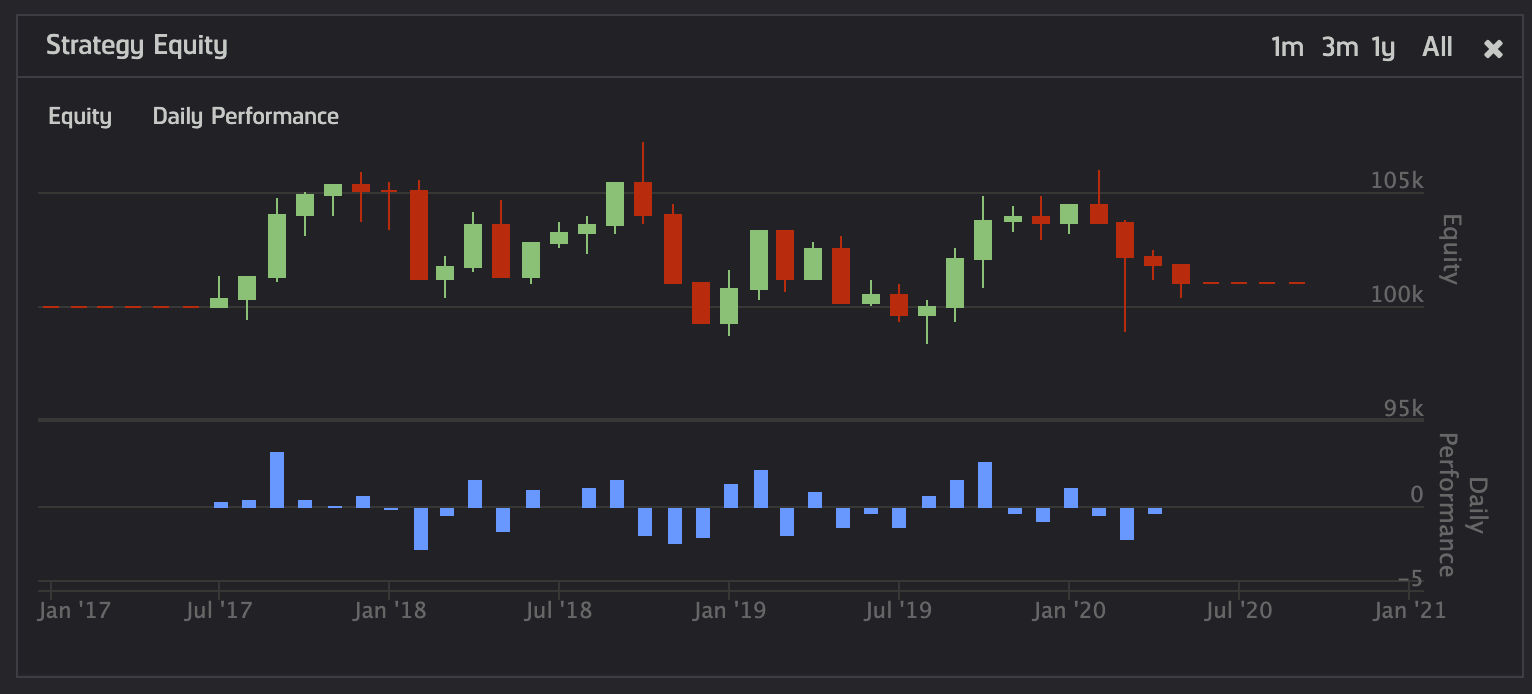Set chart range to 3m
This screenshot has width=1532, height=694.
click(x=1339, y=47)
